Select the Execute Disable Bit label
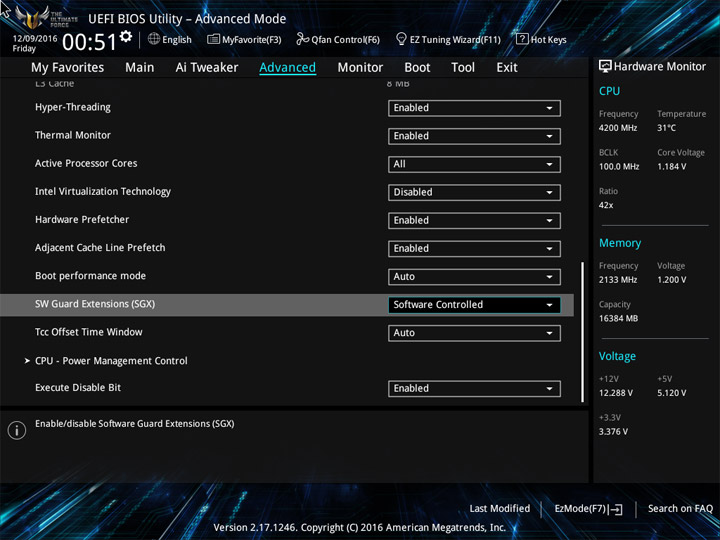The image size is (720, 540). tap(78, 388)
